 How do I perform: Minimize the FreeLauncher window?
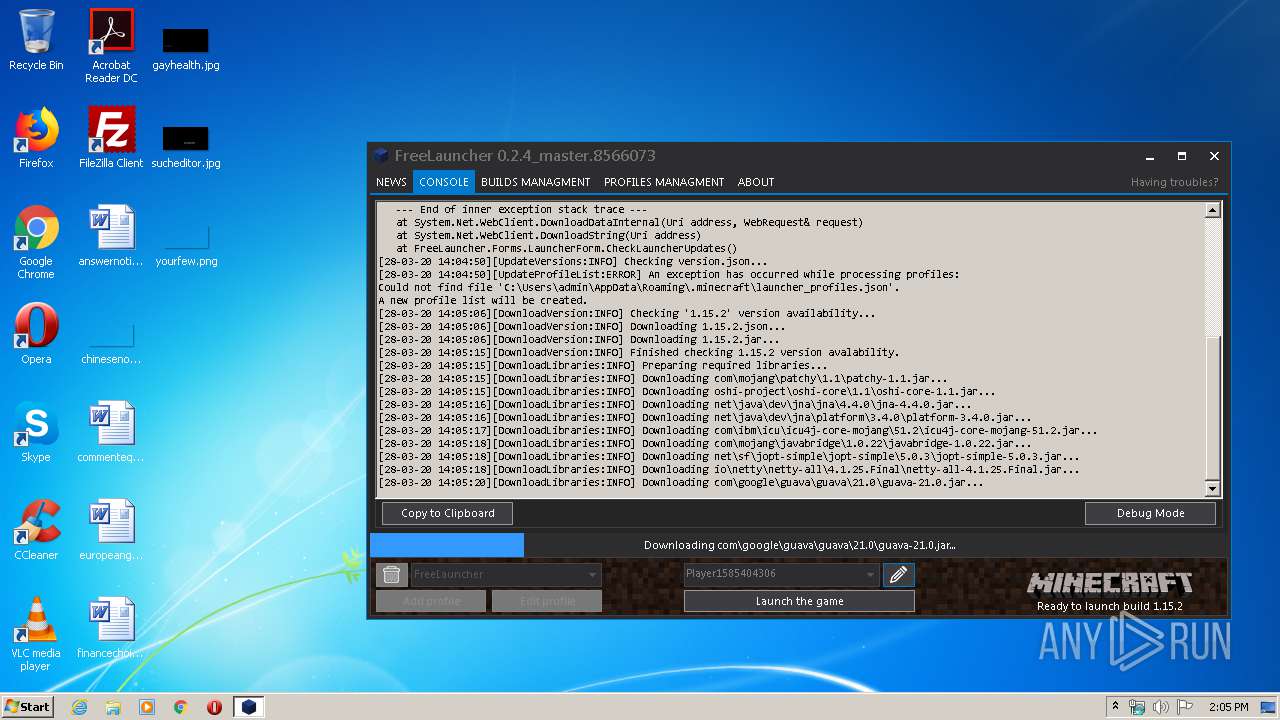(x=1150, y=157)
